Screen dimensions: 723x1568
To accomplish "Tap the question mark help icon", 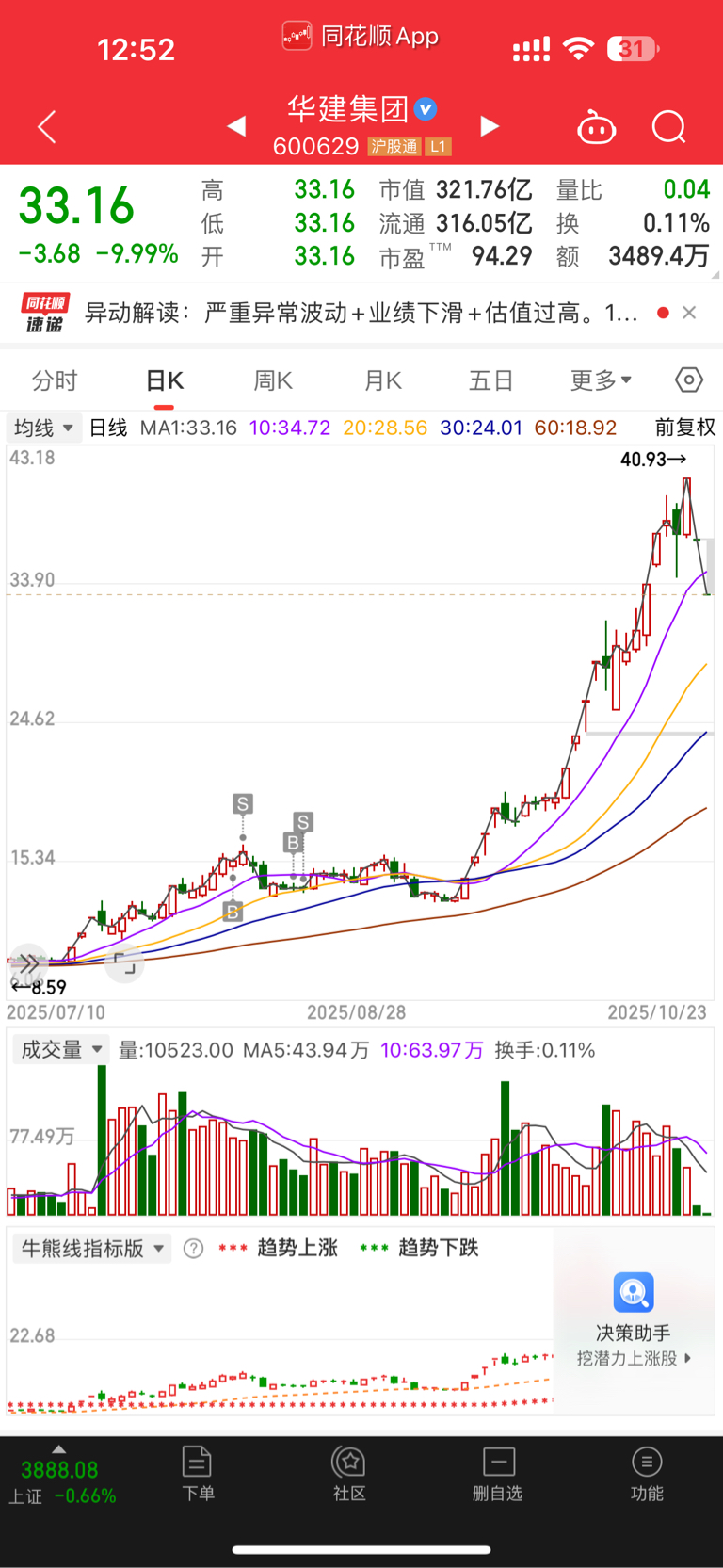I will [x=193, y=1249].
